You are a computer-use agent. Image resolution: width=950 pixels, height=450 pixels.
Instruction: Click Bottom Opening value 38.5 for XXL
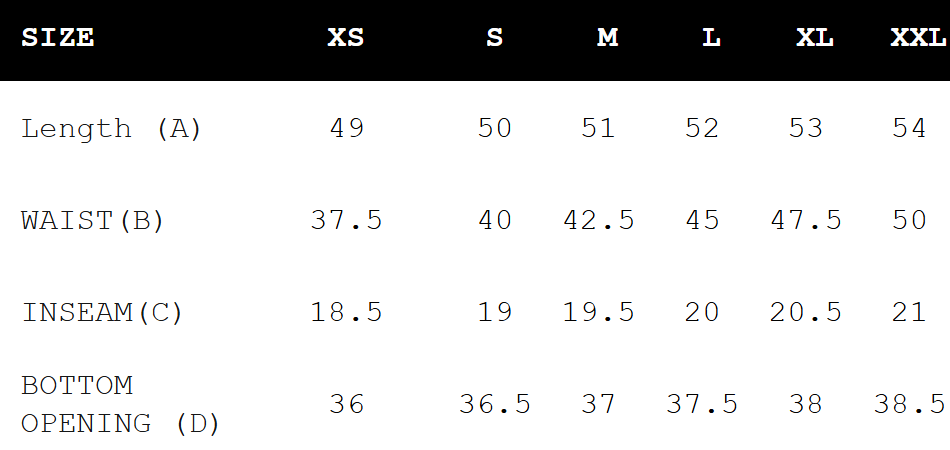click(909, 404)
